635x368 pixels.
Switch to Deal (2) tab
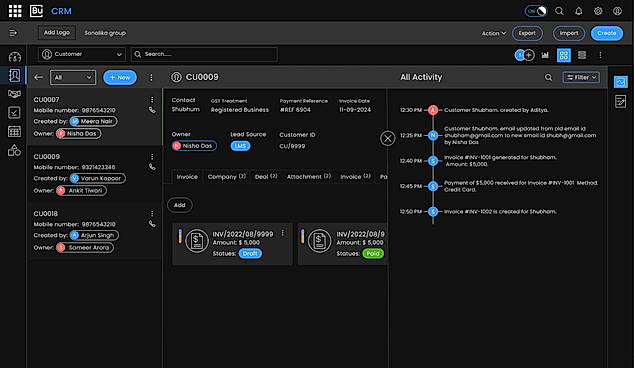[266, 177]
